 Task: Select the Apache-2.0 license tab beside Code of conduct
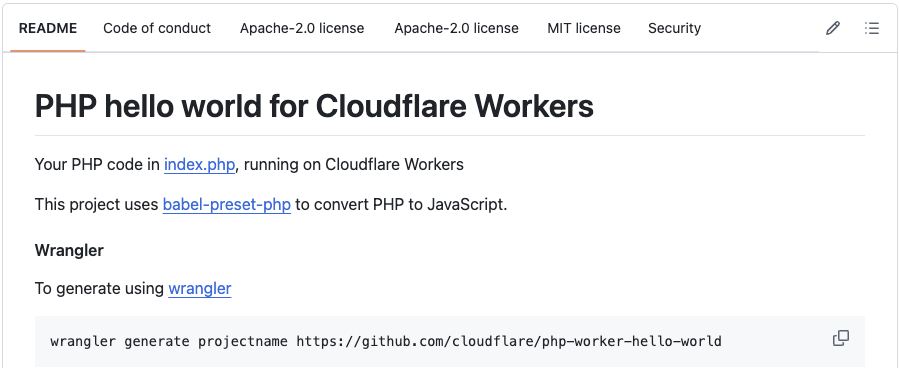(x=302, y=28)
